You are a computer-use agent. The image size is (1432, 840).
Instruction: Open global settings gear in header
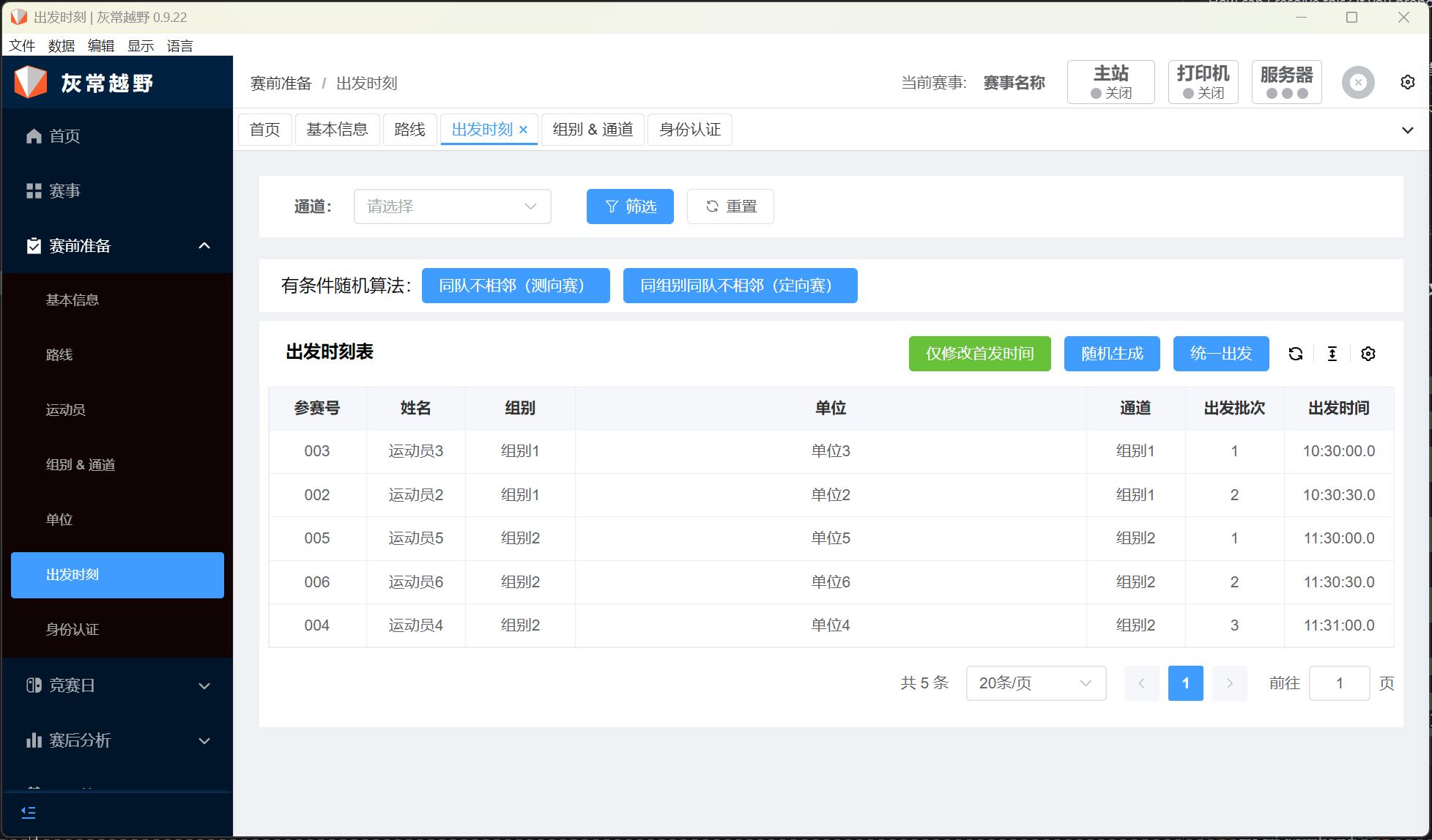point(1407,82)
